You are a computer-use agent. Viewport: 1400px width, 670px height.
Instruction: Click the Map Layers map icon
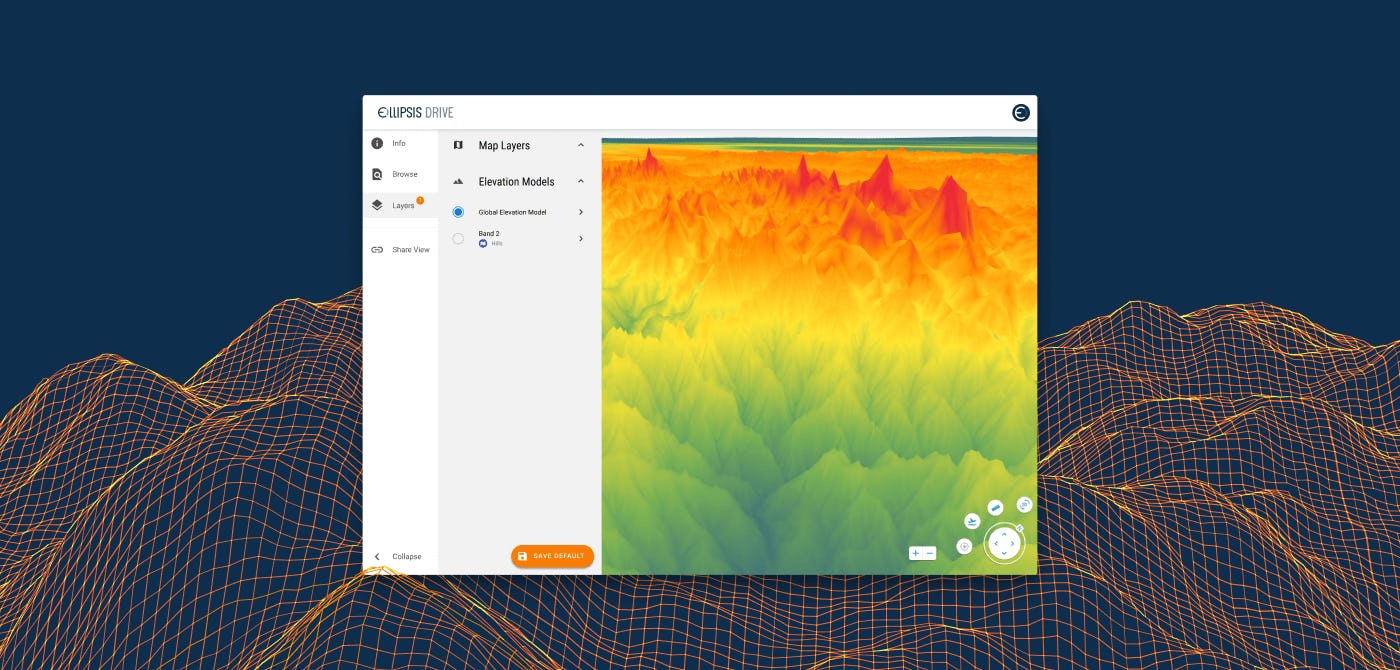pyautogui.click(x=458, y=145)
